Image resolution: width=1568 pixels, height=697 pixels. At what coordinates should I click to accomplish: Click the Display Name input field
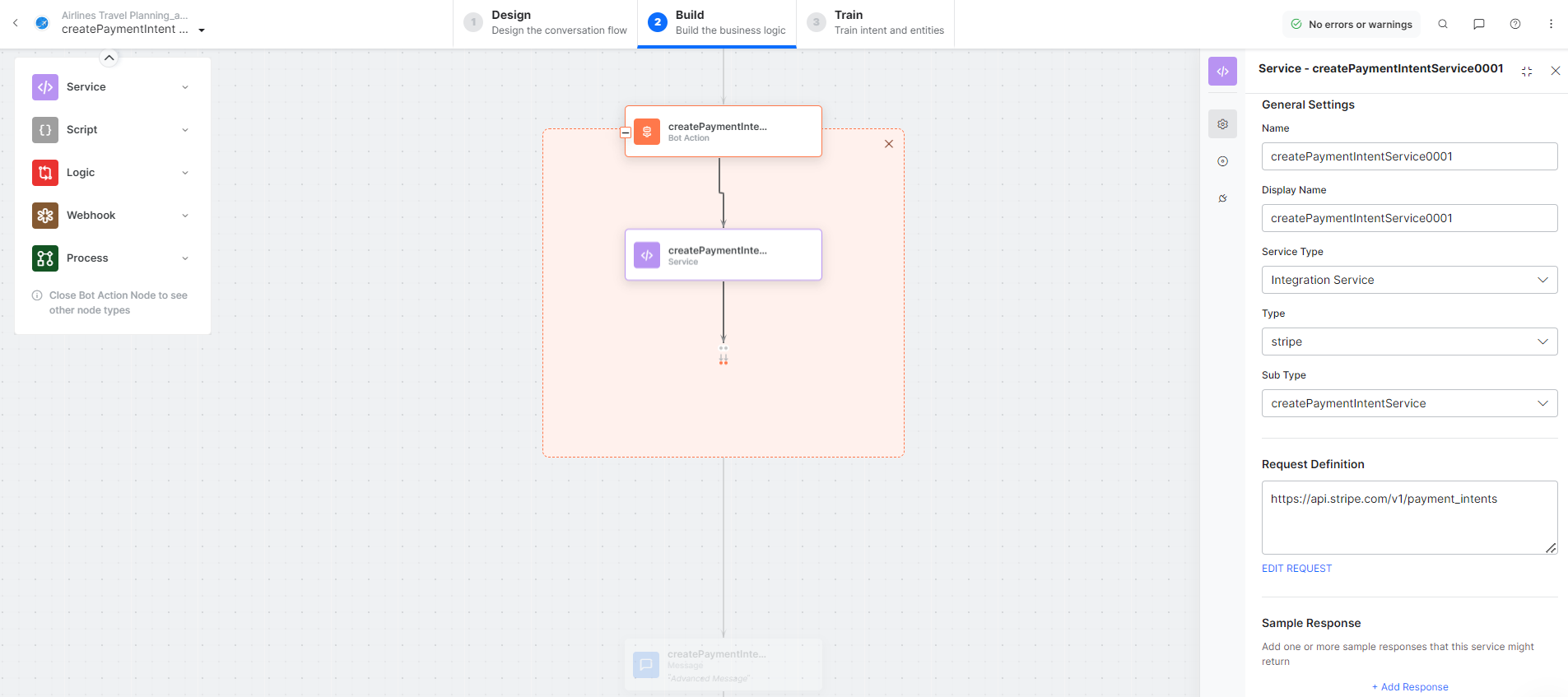tap(1408, 218)
